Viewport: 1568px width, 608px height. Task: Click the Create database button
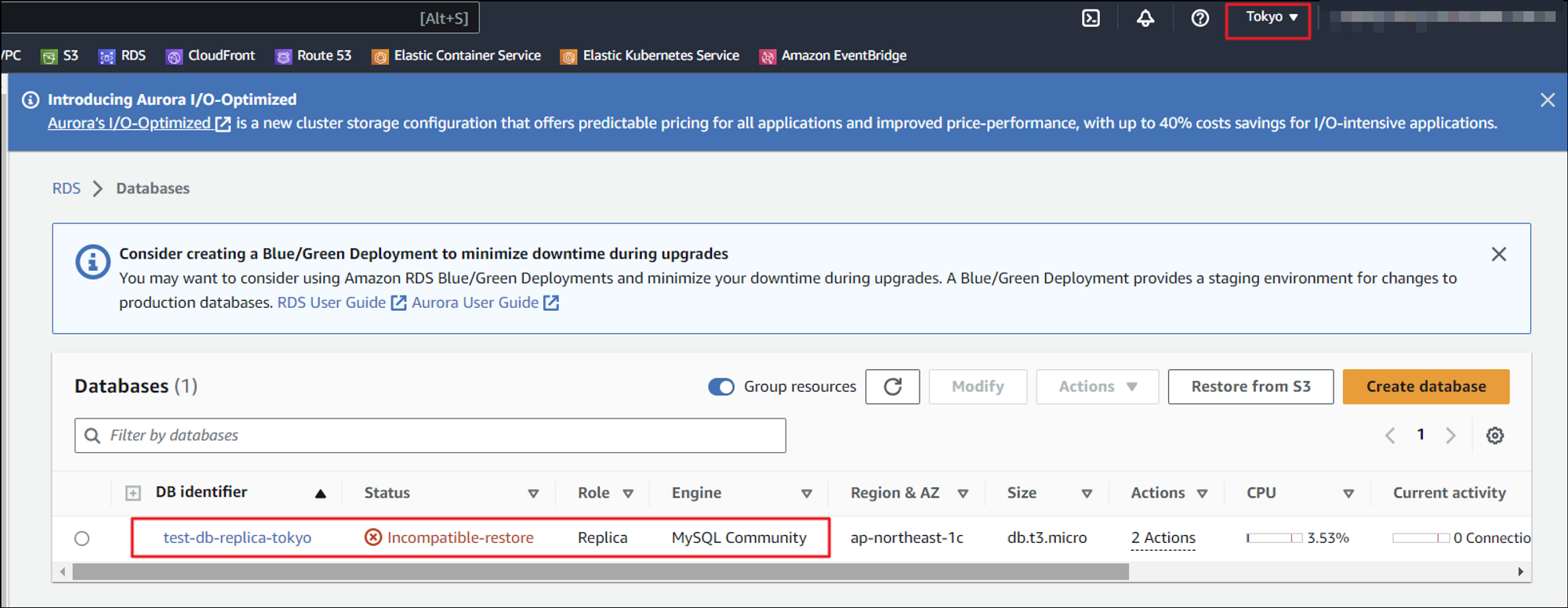click(1425, 386)
